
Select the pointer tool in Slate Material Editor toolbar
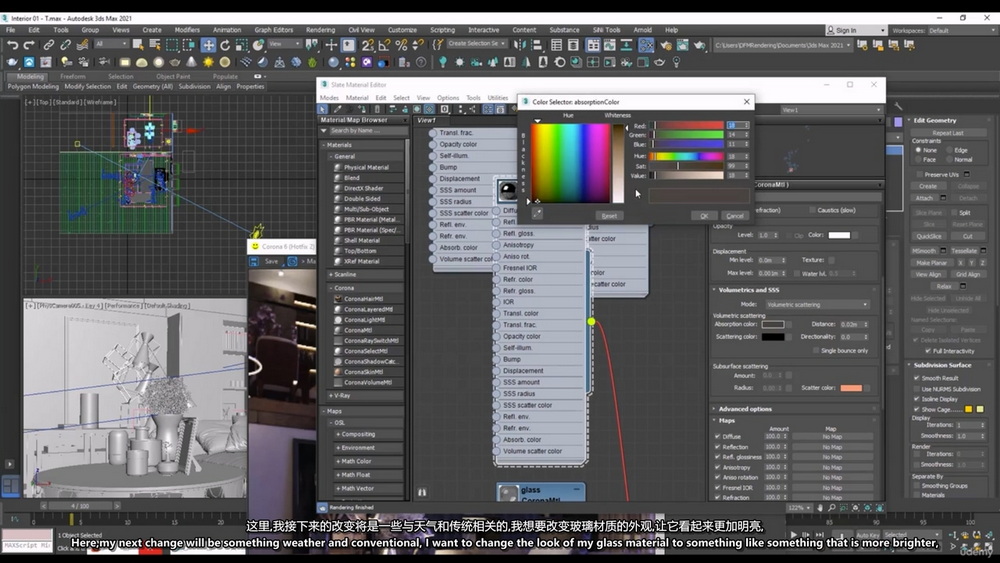tap(323, 109)
